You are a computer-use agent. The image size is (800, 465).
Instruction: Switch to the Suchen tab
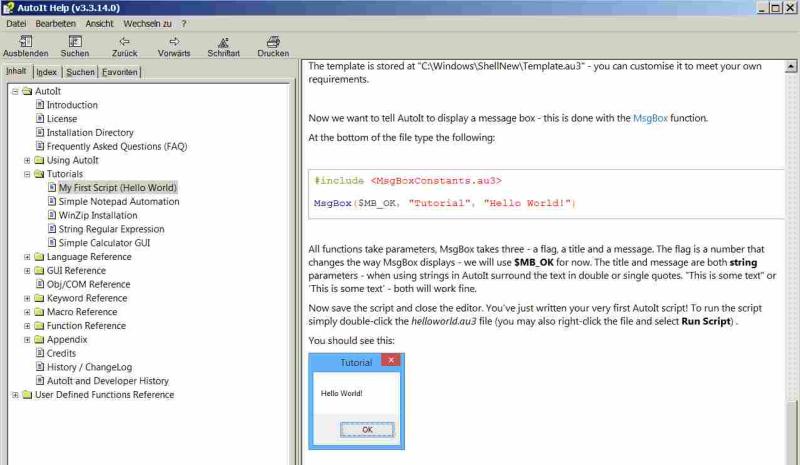point(80,72)
